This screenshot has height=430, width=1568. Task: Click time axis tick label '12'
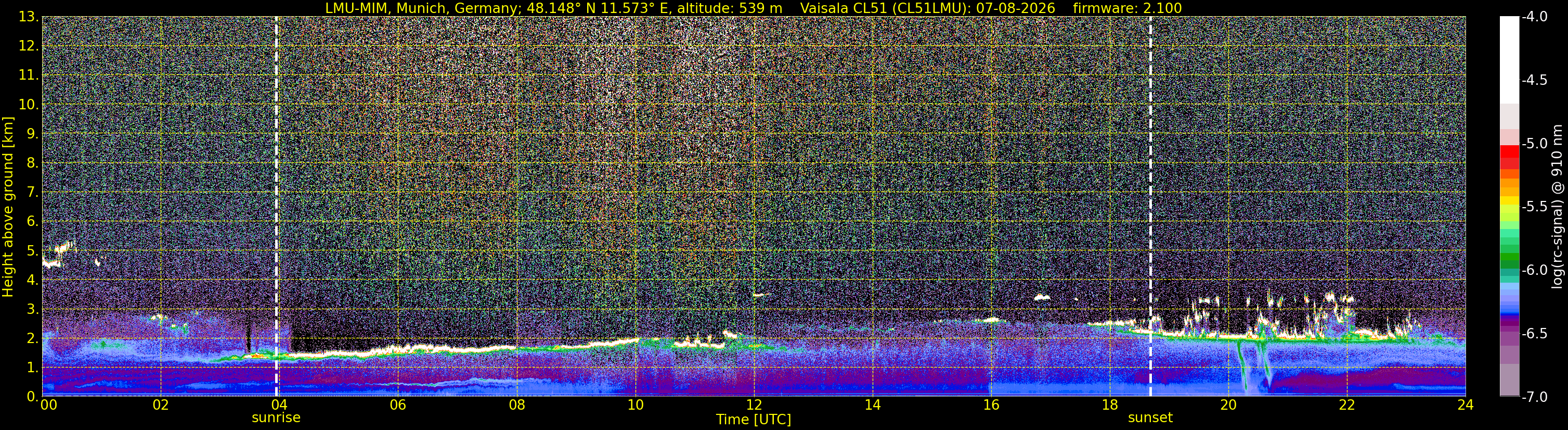point(754,406)
